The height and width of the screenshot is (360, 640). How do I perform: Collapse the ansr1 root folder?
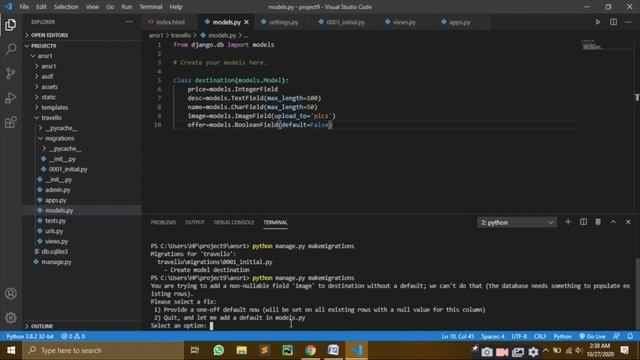coord(82,56)
